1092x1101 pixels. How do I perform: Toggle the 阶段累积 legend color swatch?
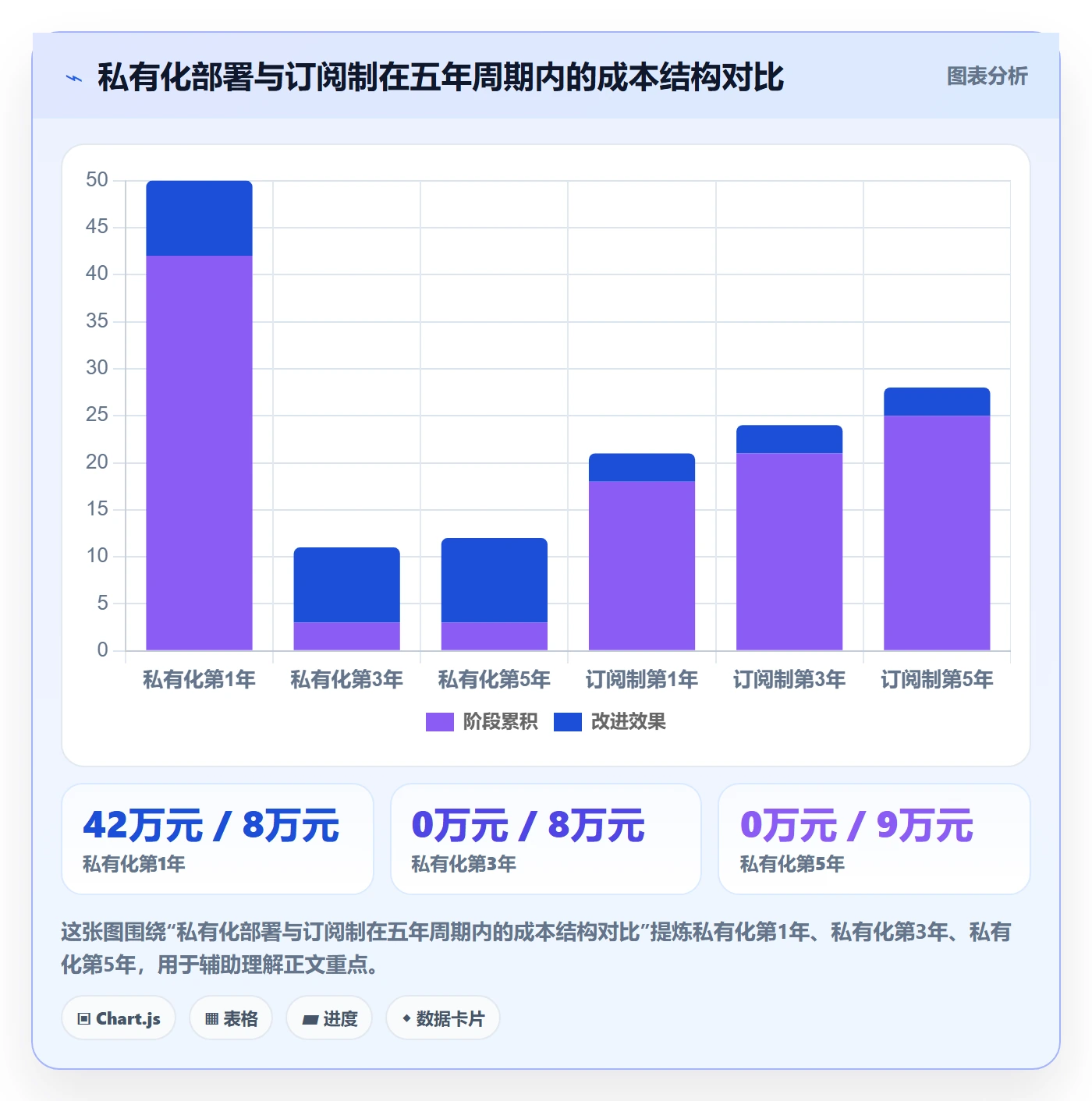coord(439,722)
